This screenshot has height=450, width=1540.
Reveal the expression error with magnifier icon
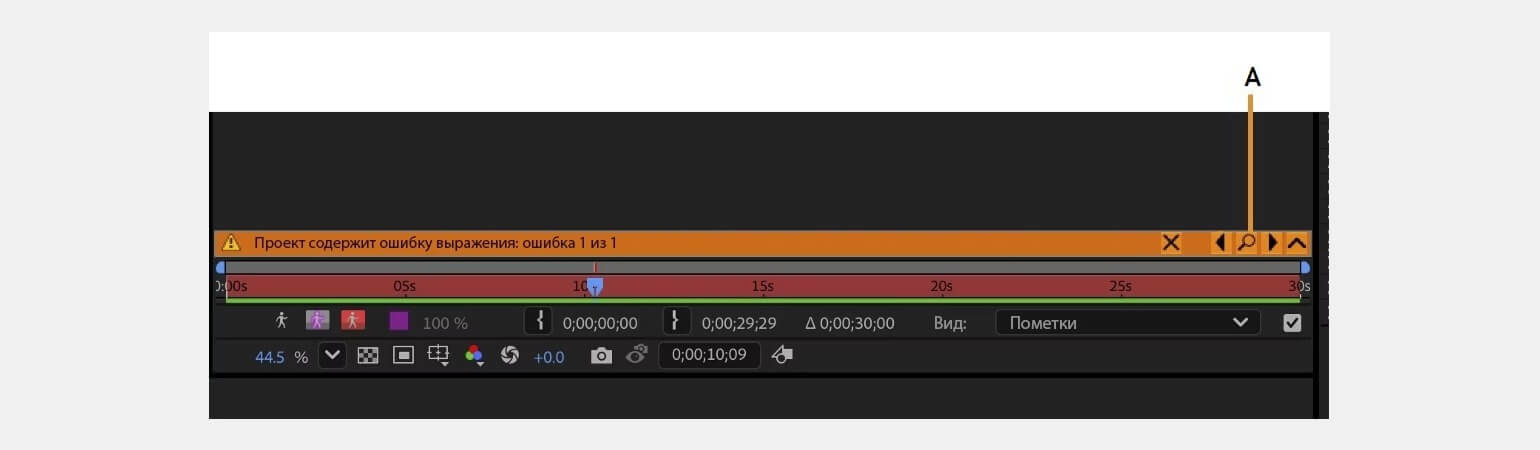(1247, 243)
